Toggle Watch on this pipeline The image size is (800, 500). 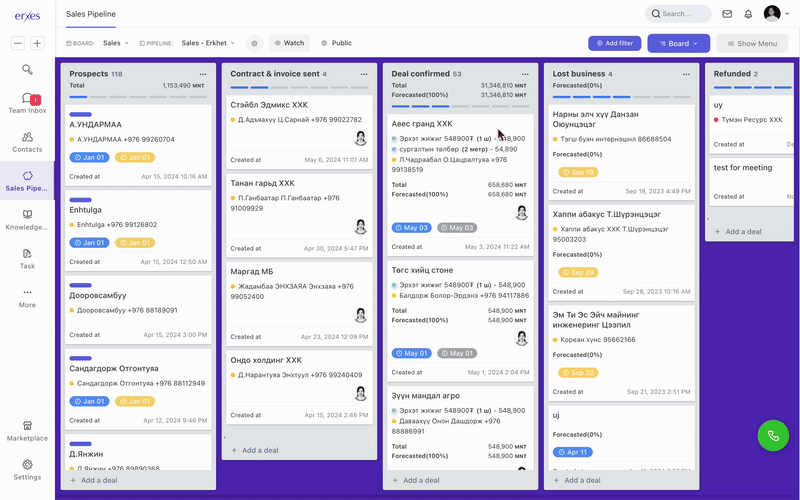click(289, 43)
